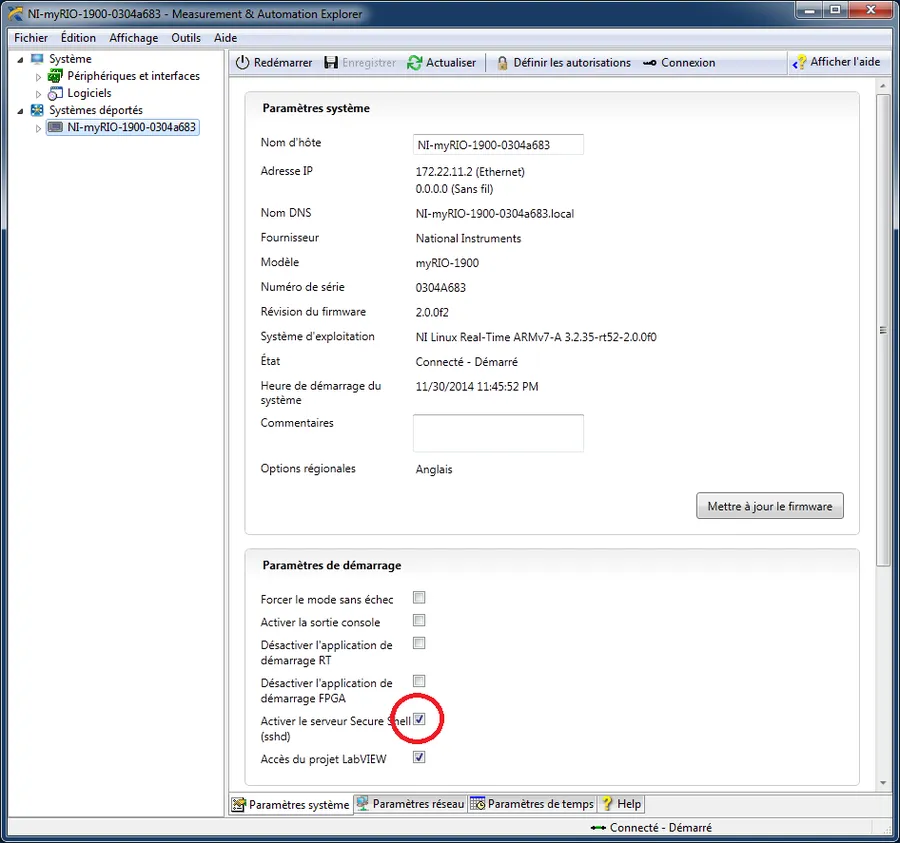Open the Affichage menu
The image size is (900, 843).
pos(134,38)
